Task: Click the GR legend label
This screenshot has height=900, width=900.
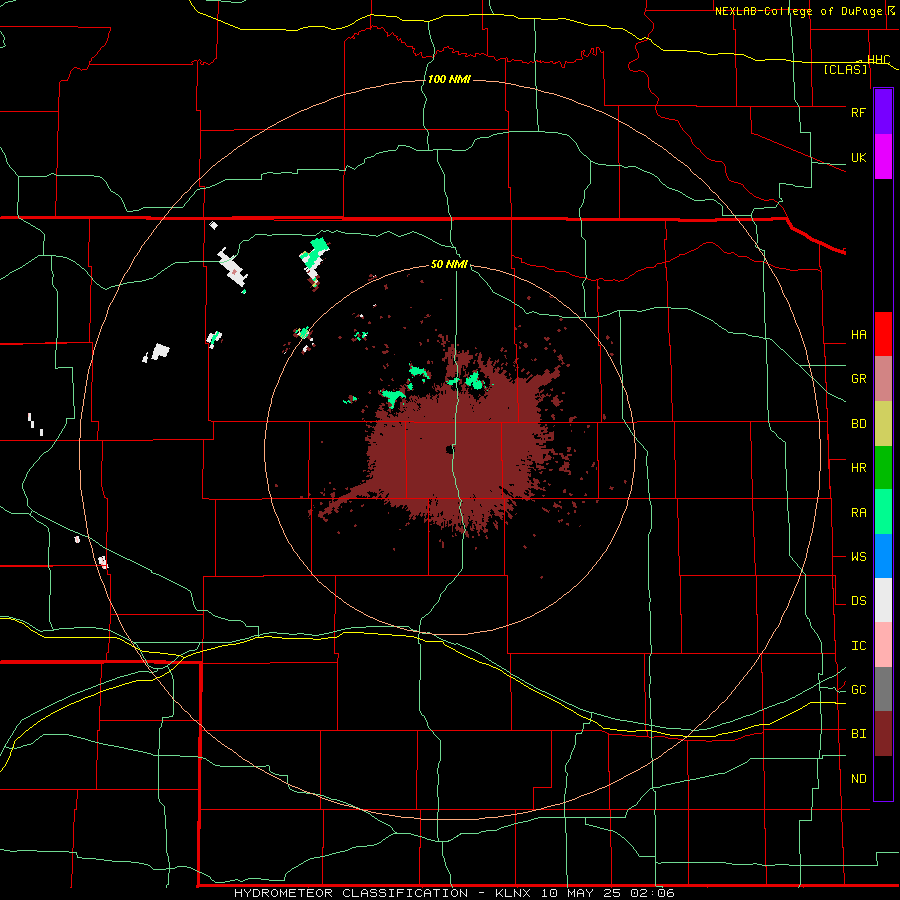Action: (x=858, y=379)
